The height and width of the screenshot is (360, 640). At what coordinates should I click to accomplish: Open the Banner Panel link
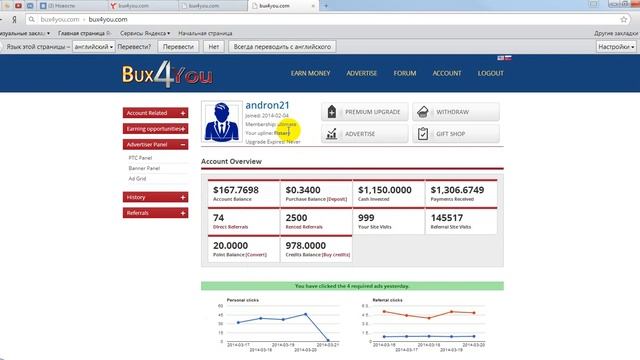tap(144, 168)
